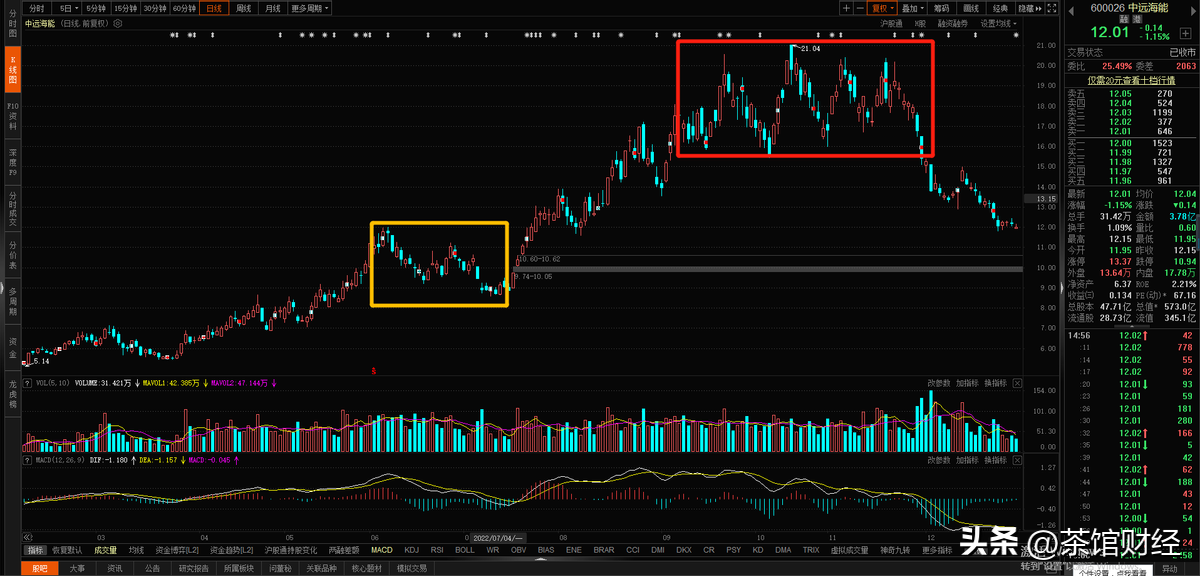Click the zoom-in plus icon in chart toolbar
Screen dimensions: 1200x576
(846, 8)
